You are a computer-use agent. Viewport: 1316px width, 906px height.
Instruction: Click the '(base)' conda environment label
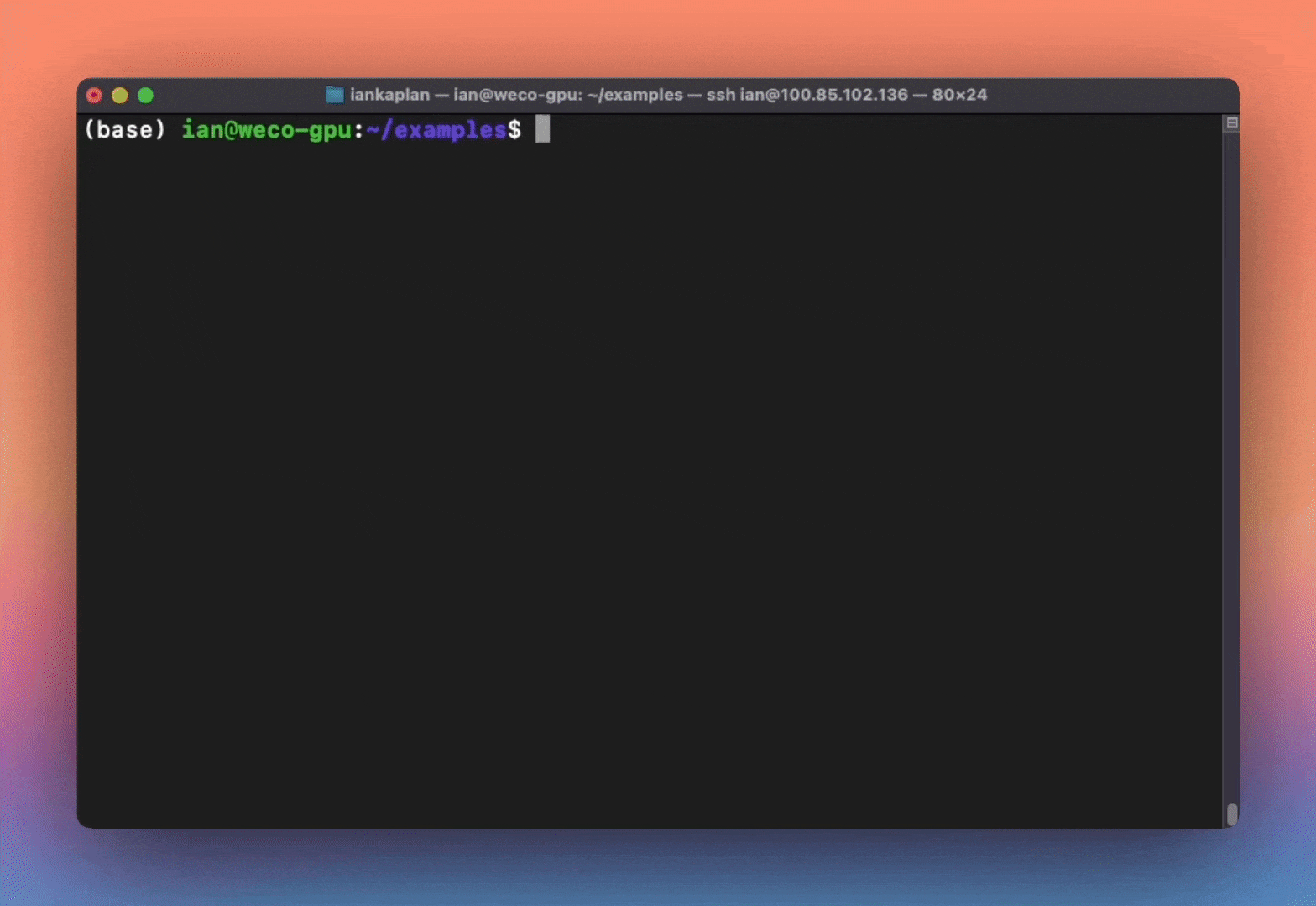125,130
